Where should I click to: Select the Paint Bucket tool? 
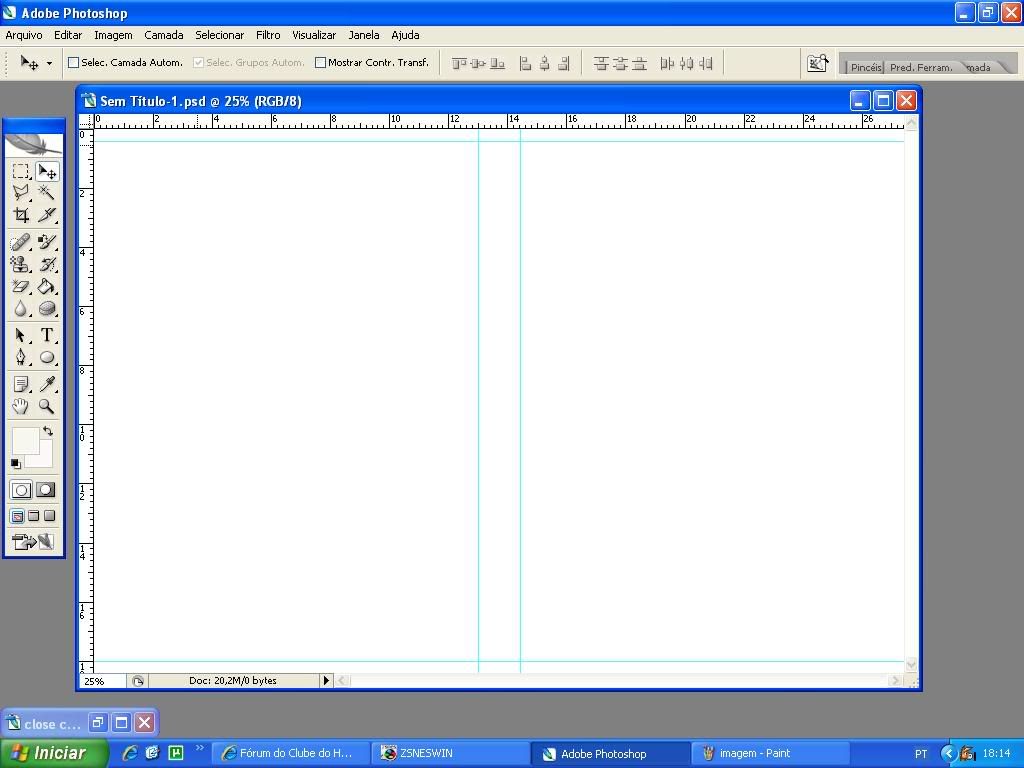pyautogui.click(x=46, y=287)
